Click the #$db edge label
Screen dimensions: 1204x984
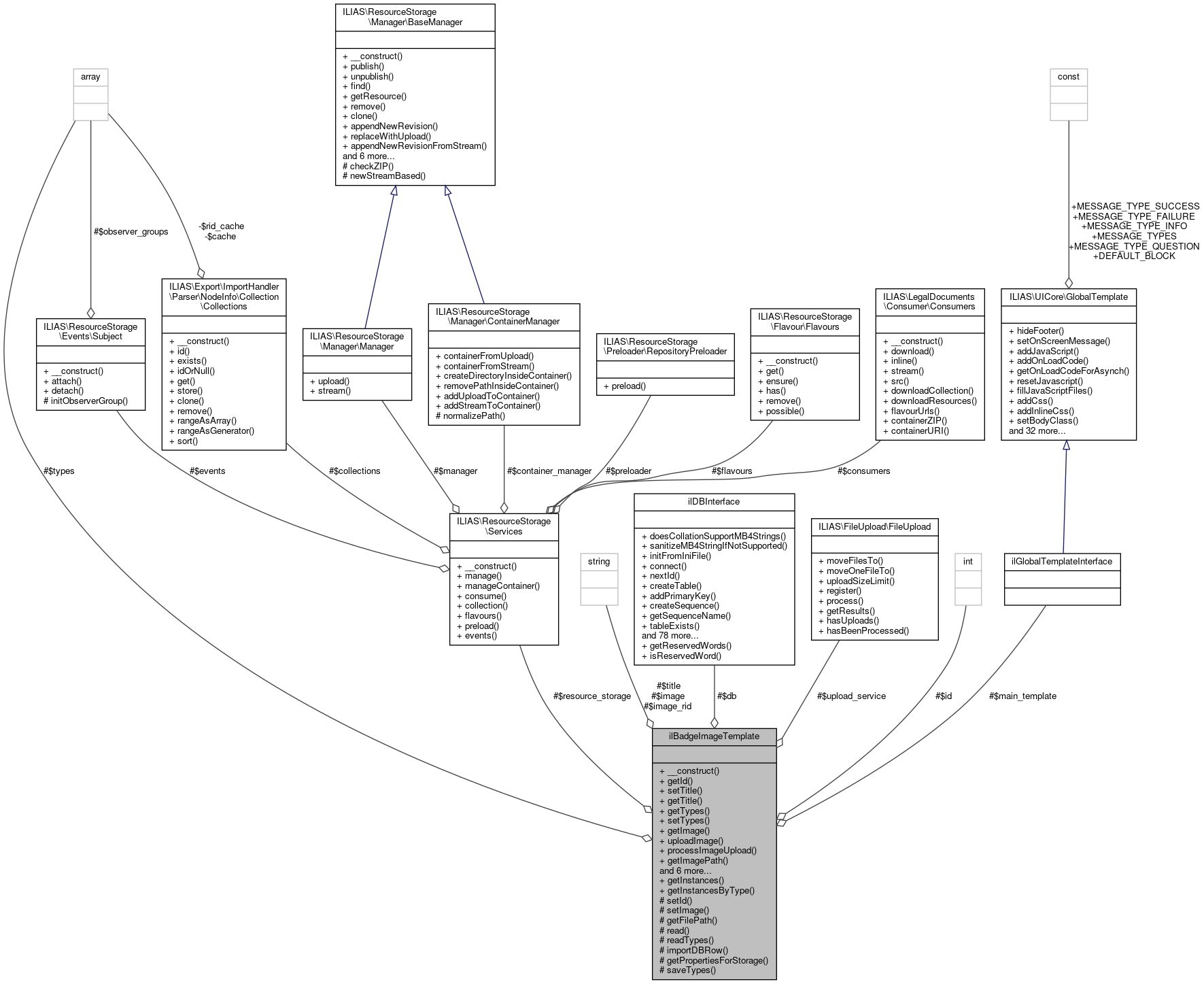(x=727, y=696)
